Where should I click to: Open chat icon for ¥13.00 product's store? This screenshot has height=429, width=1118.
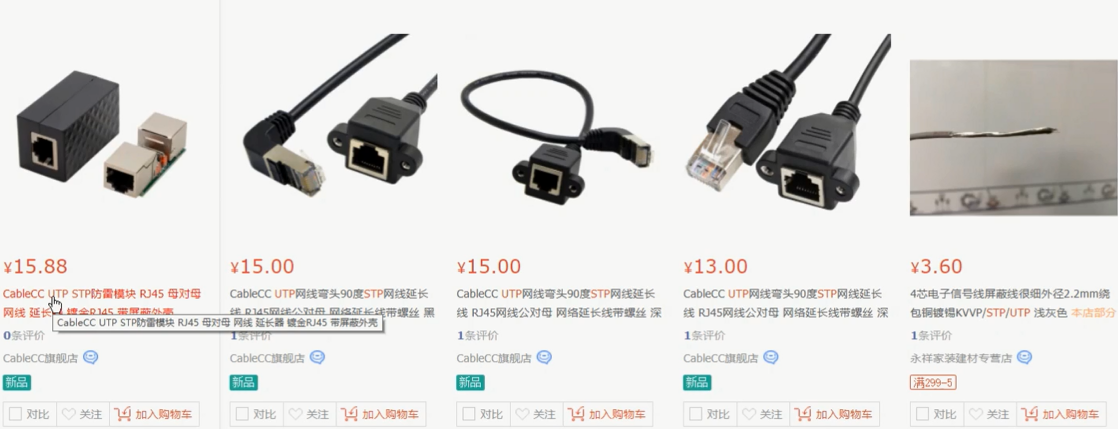coord(771,358)
